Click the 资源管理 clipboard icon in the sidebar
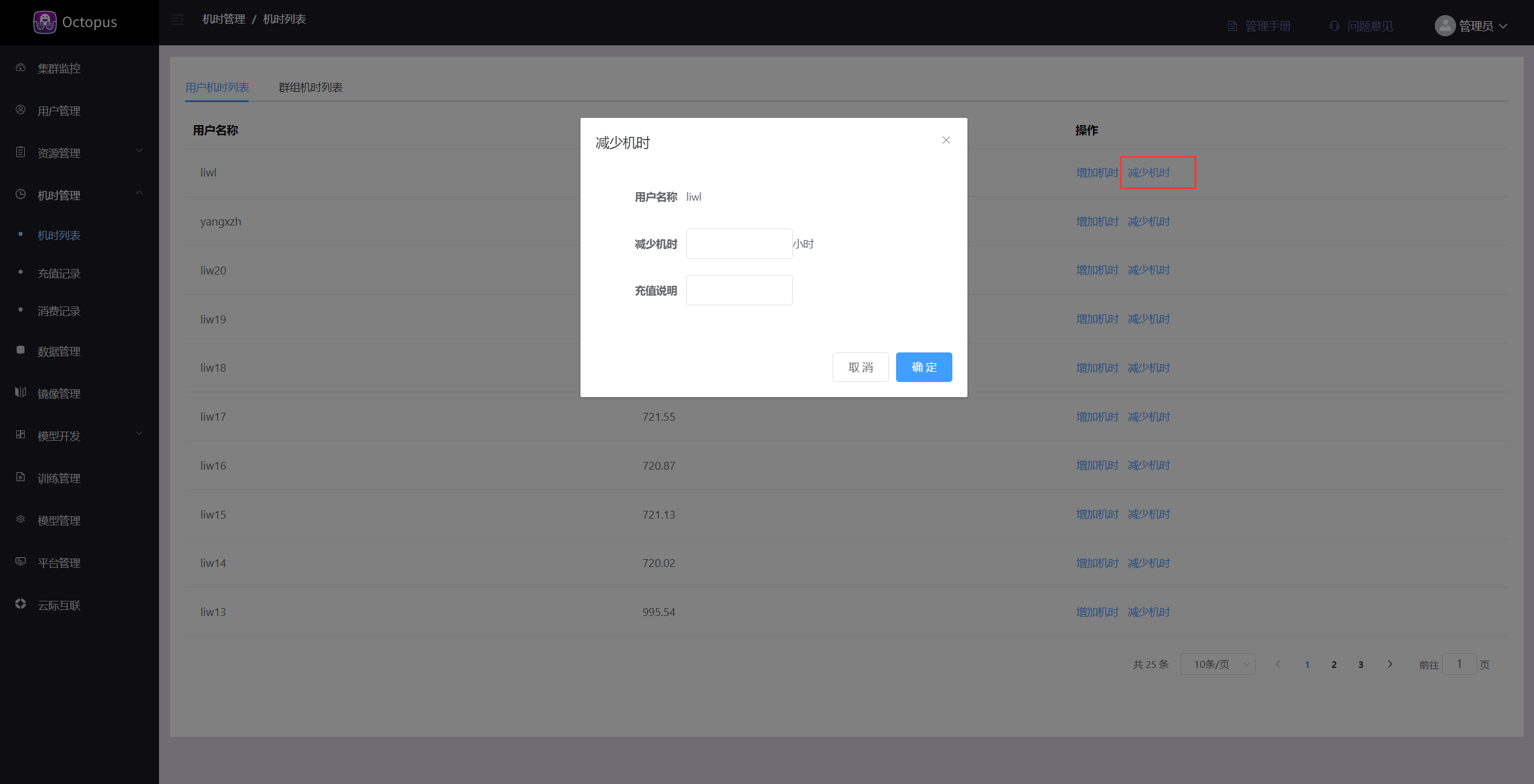 tap(21, 152)
